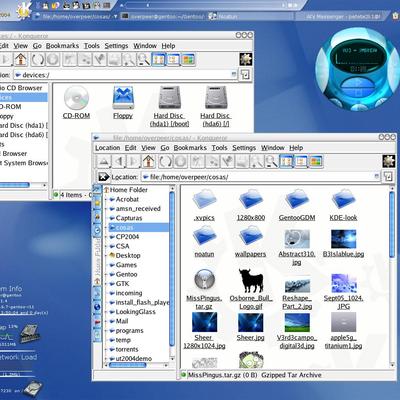Viewport: 400px width, 400px height.
Task: Zoom in icons in cosas Konqueror window
Action: 257,162
